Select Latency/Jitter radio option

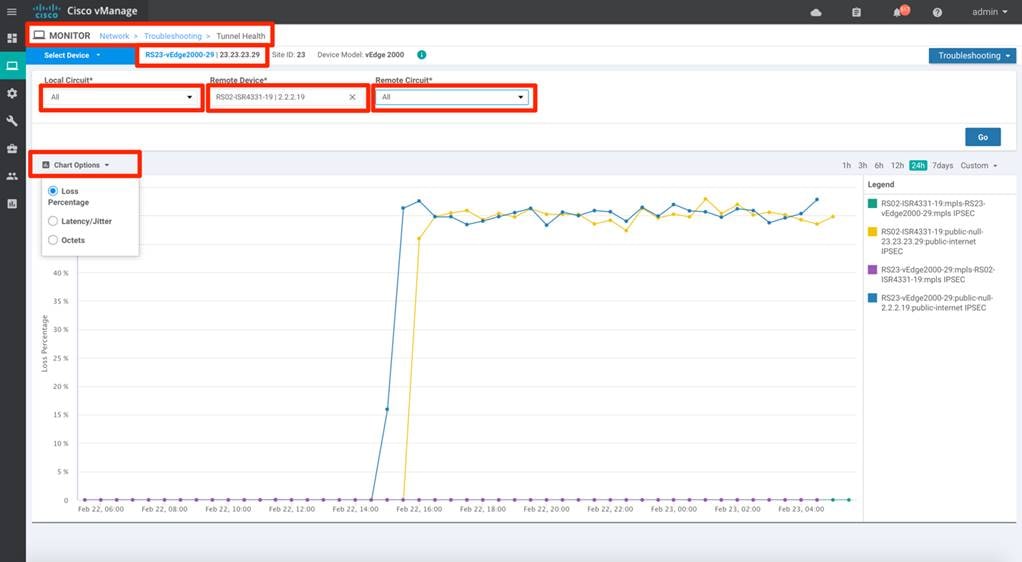point(53,221)
